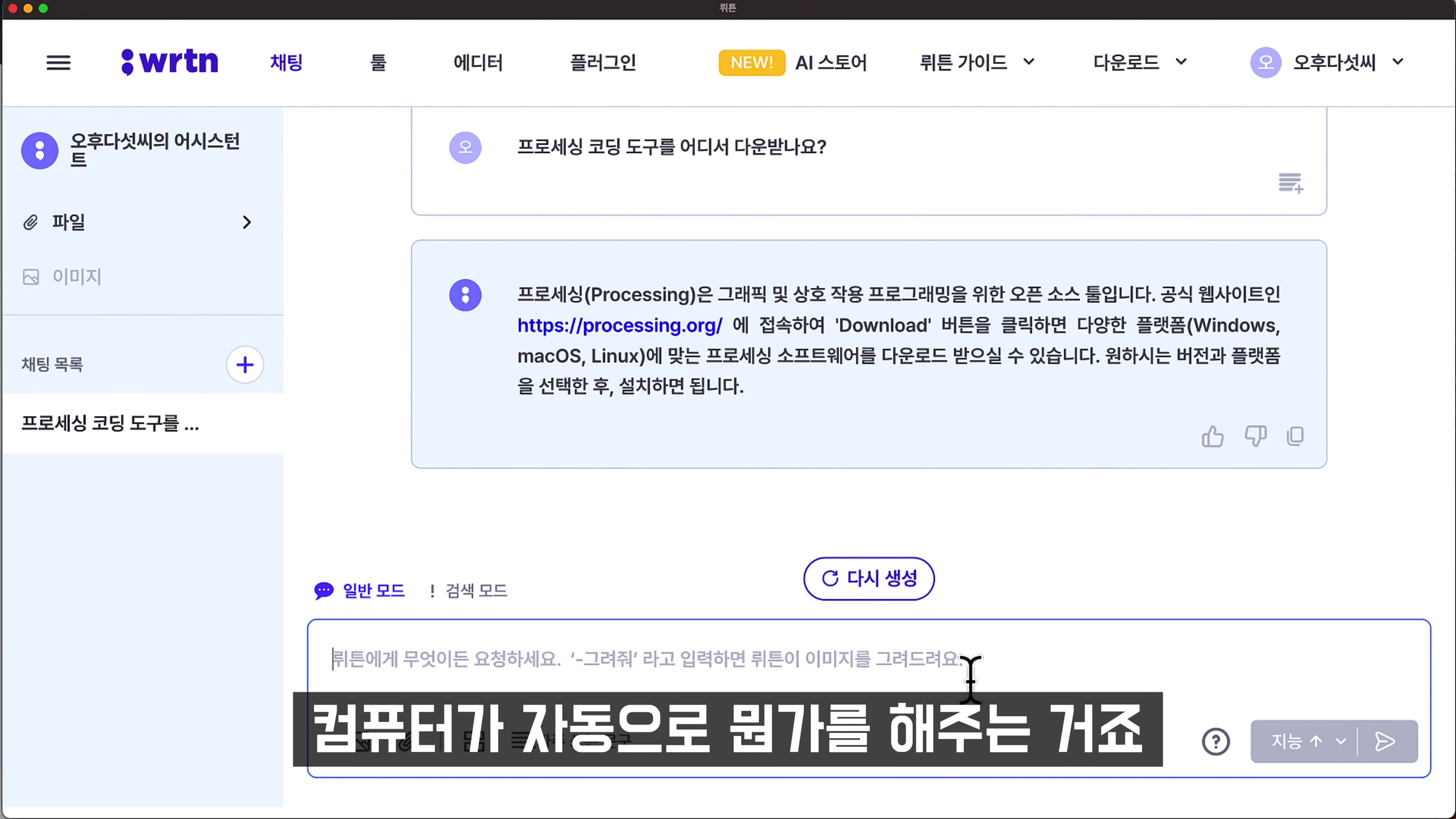Viewport: 1456px width, 819px height.
Task: Click 오후다섯씨의 어시스턴트 title
Action: coord(155,150)
